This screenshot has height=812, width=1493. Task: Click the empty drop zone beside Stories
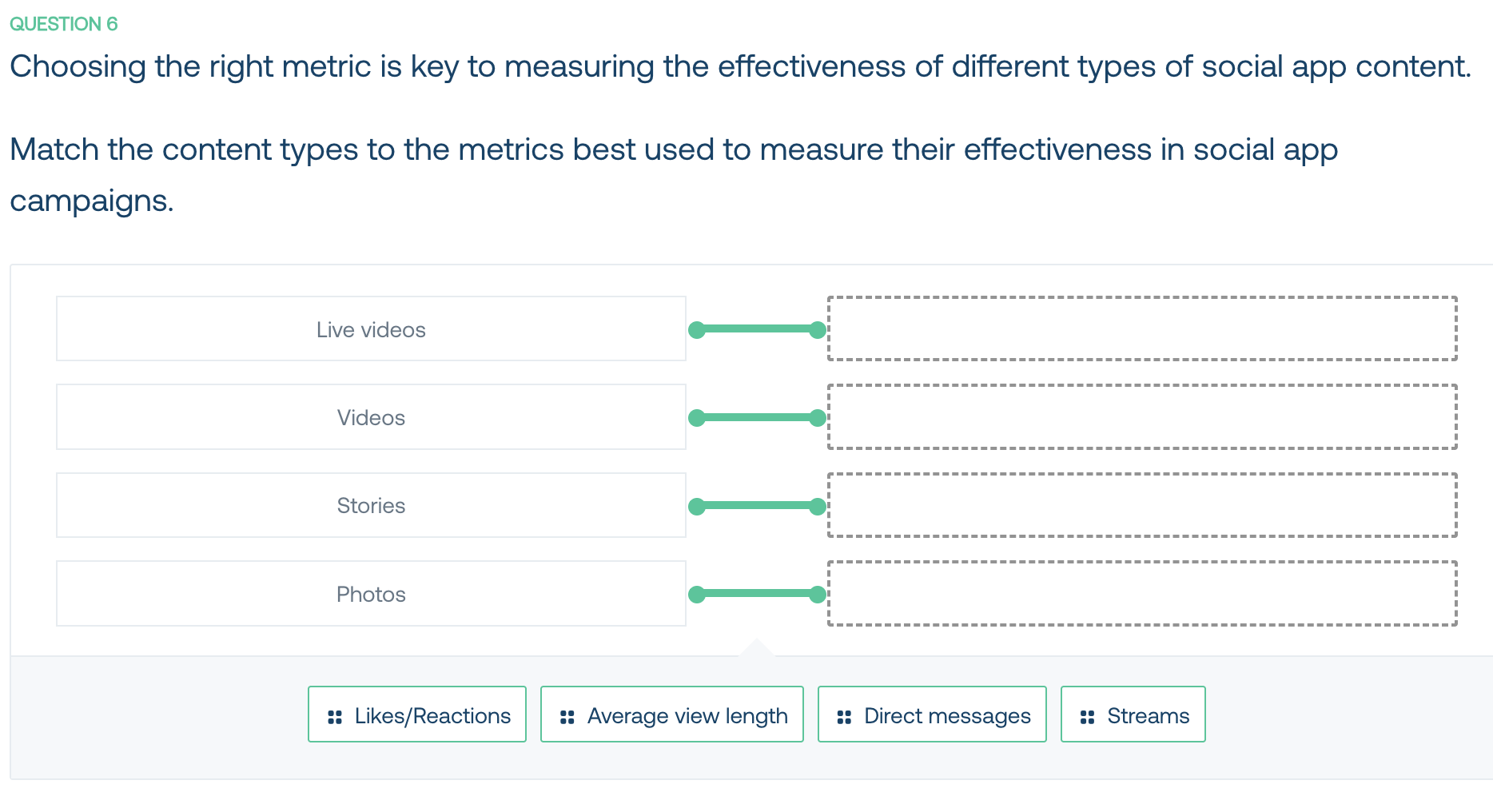tap(1142, 505)
